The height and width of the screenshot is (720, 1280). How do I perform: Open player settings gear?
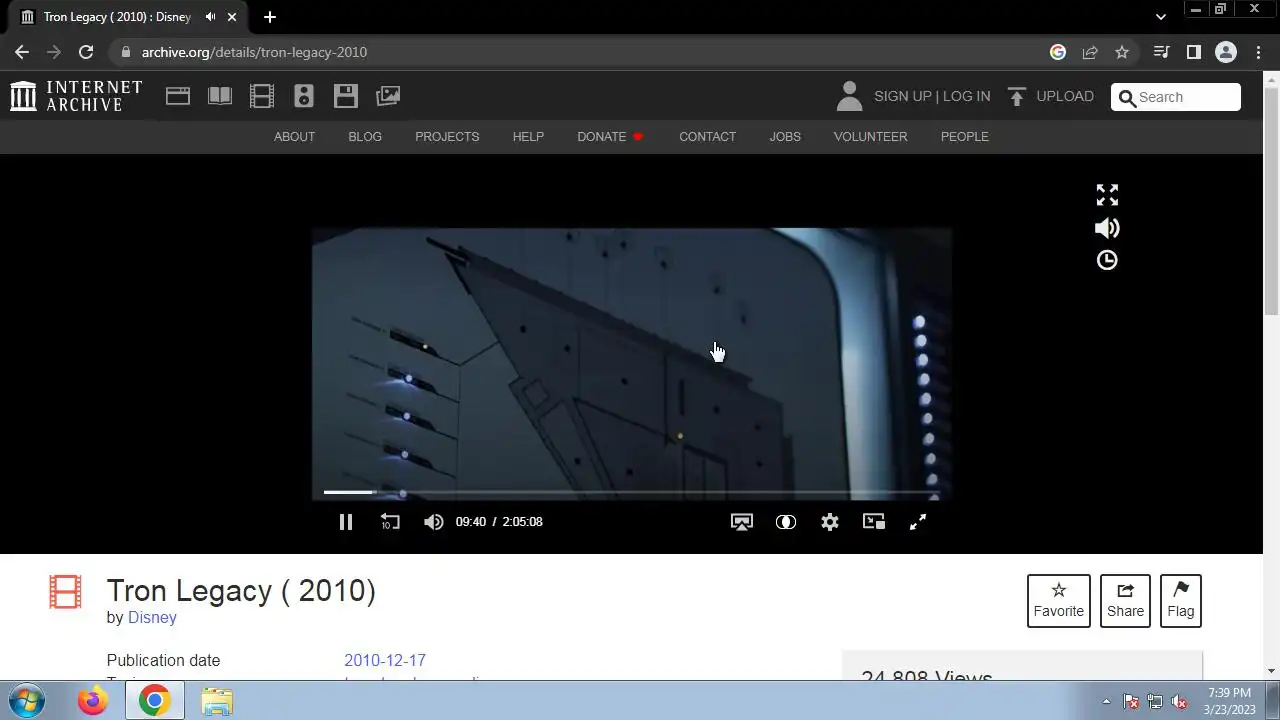click(x=830, y=522)
